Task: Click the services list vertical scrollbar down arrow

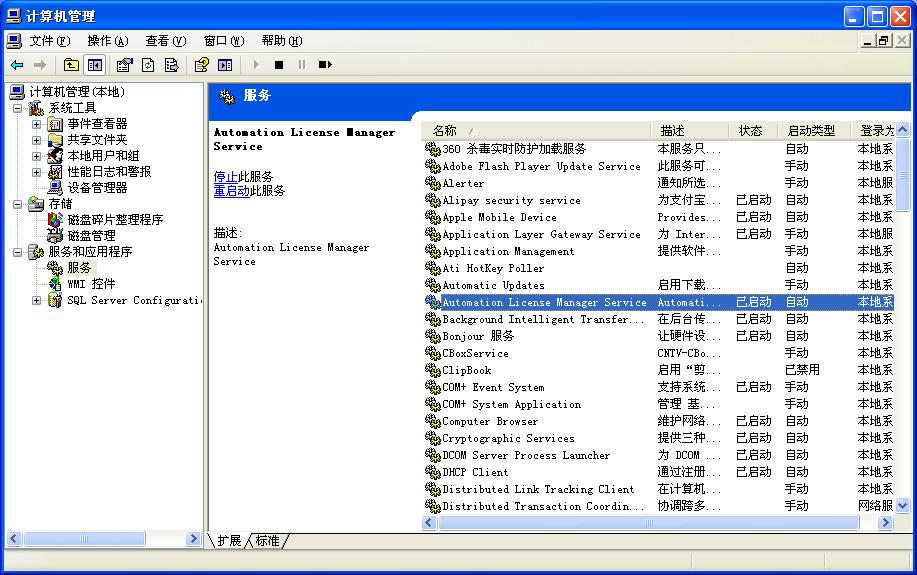Action: coord(903,506)
